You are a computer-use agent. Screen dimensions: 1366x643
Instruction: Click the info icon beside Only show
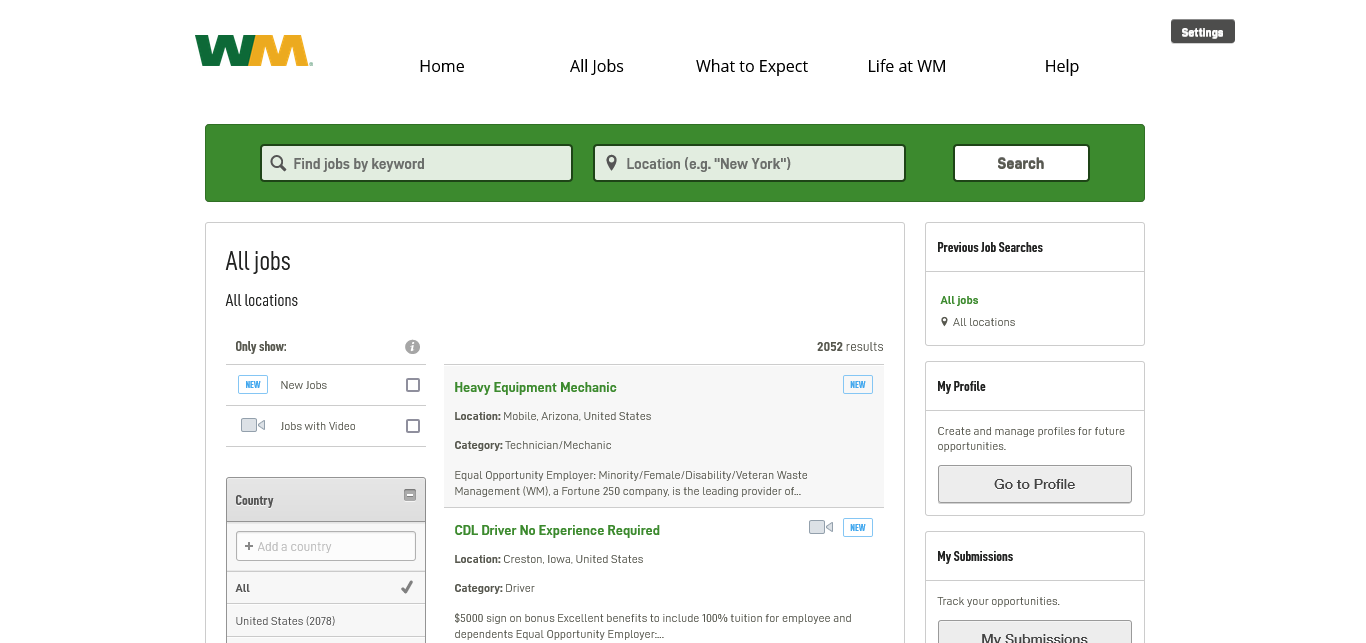(412, 347)
